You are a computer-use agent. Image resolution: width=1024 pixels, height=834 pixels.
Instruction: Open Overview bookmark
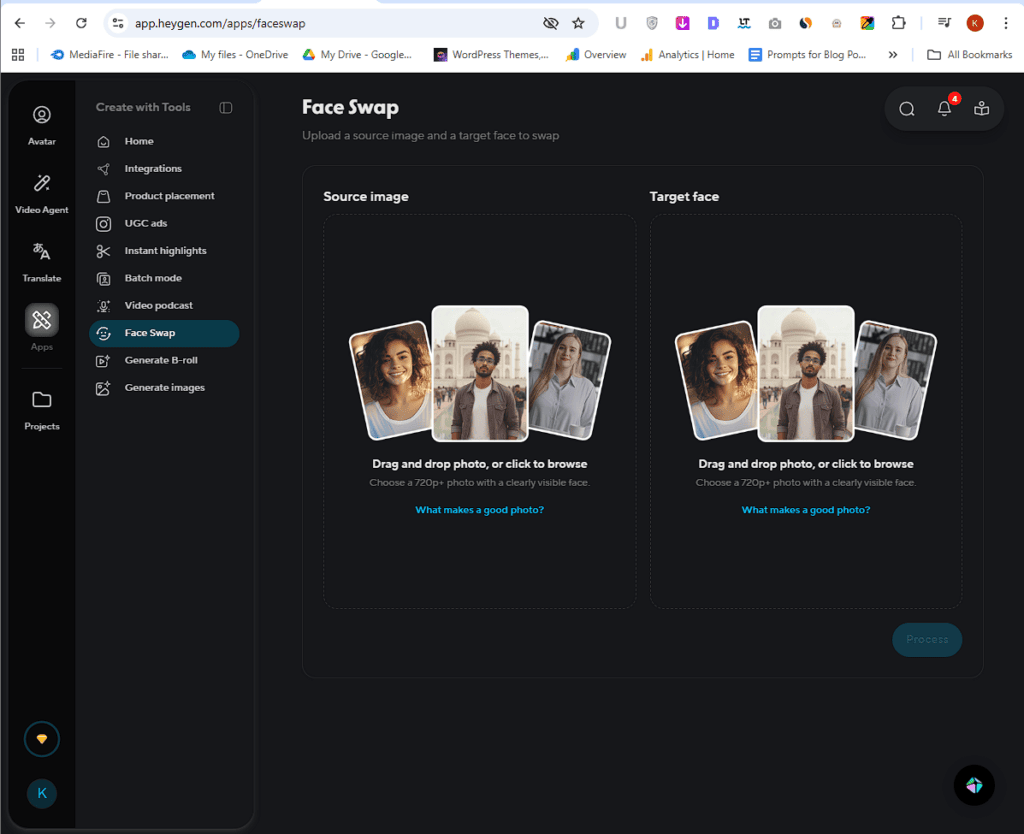click(596, 55)
